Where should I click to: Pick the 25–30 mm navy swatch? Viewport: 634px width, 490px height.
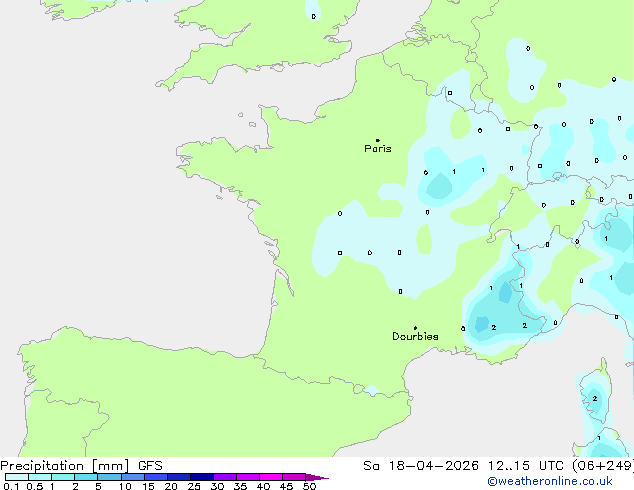pos(202,477)
